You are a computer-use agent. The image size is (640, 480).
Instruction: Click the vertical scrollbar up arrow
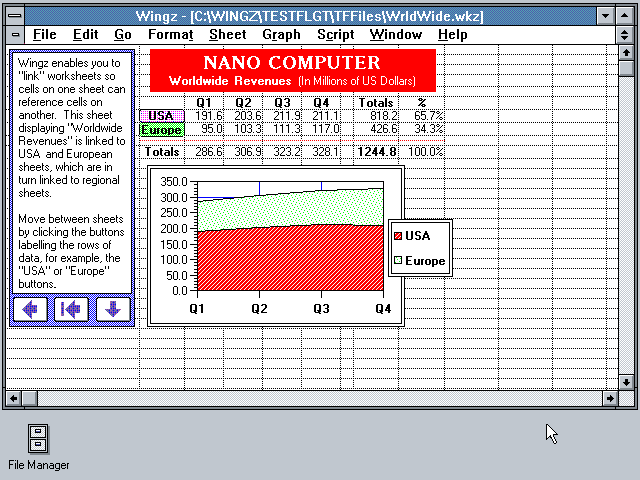click(x=626, y=53)
